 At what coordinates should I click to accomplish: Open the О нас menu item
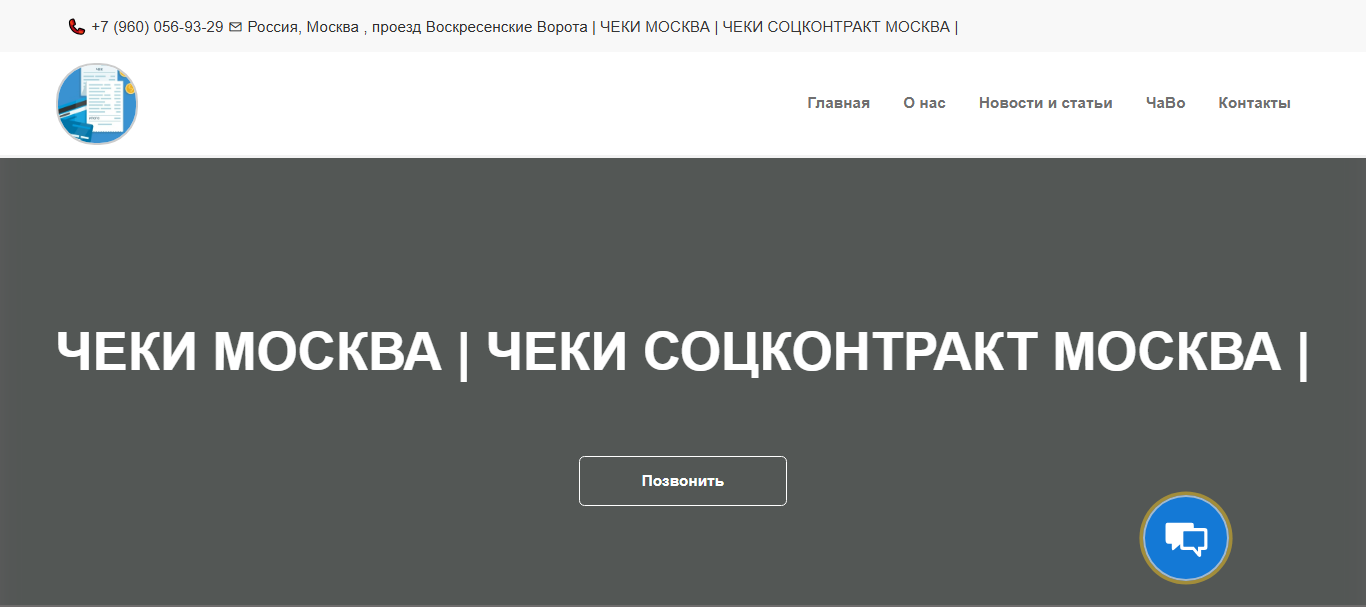pos(924,103)
